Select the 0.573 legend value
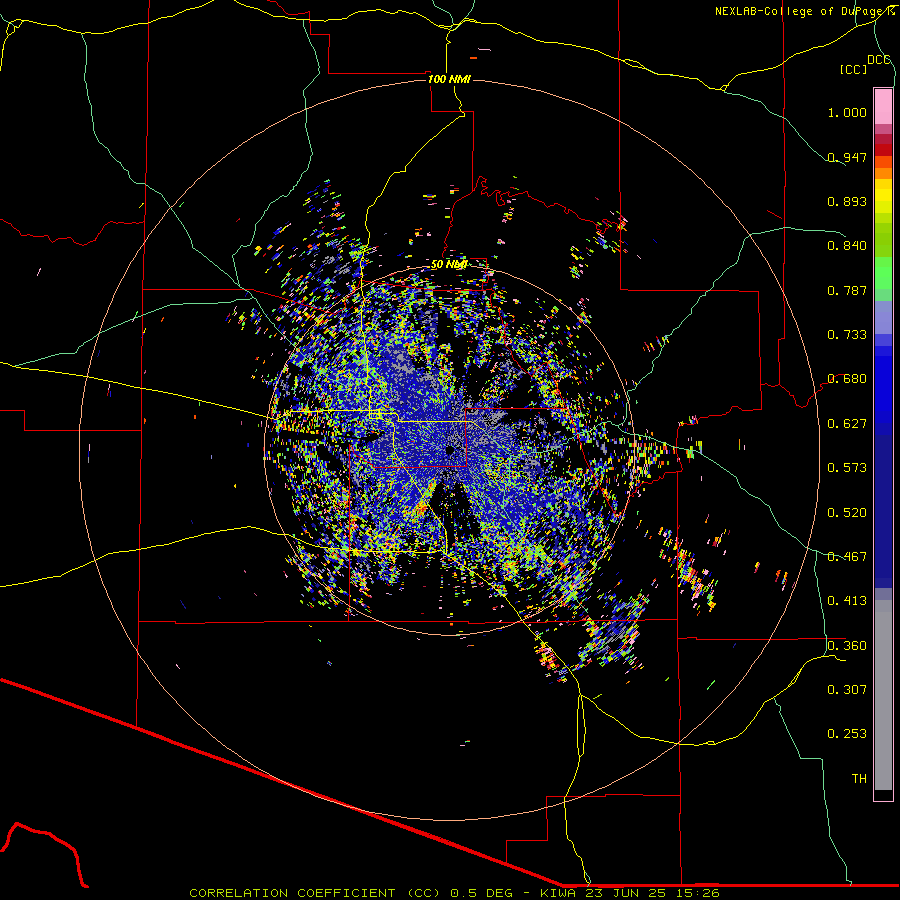900x900 pixels. tap(847, 467)
